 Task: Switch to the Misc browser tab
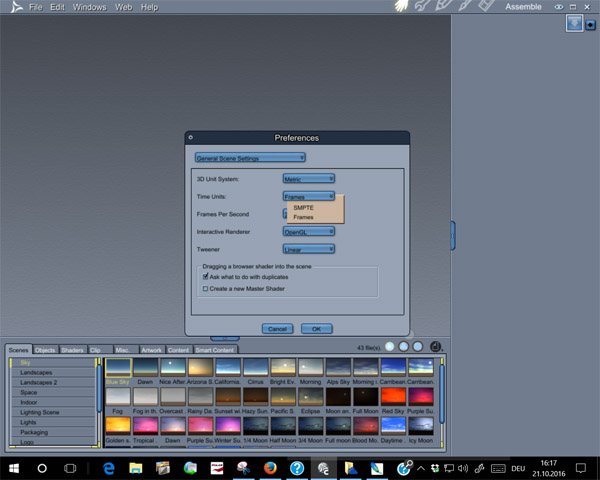click(126, 350)
